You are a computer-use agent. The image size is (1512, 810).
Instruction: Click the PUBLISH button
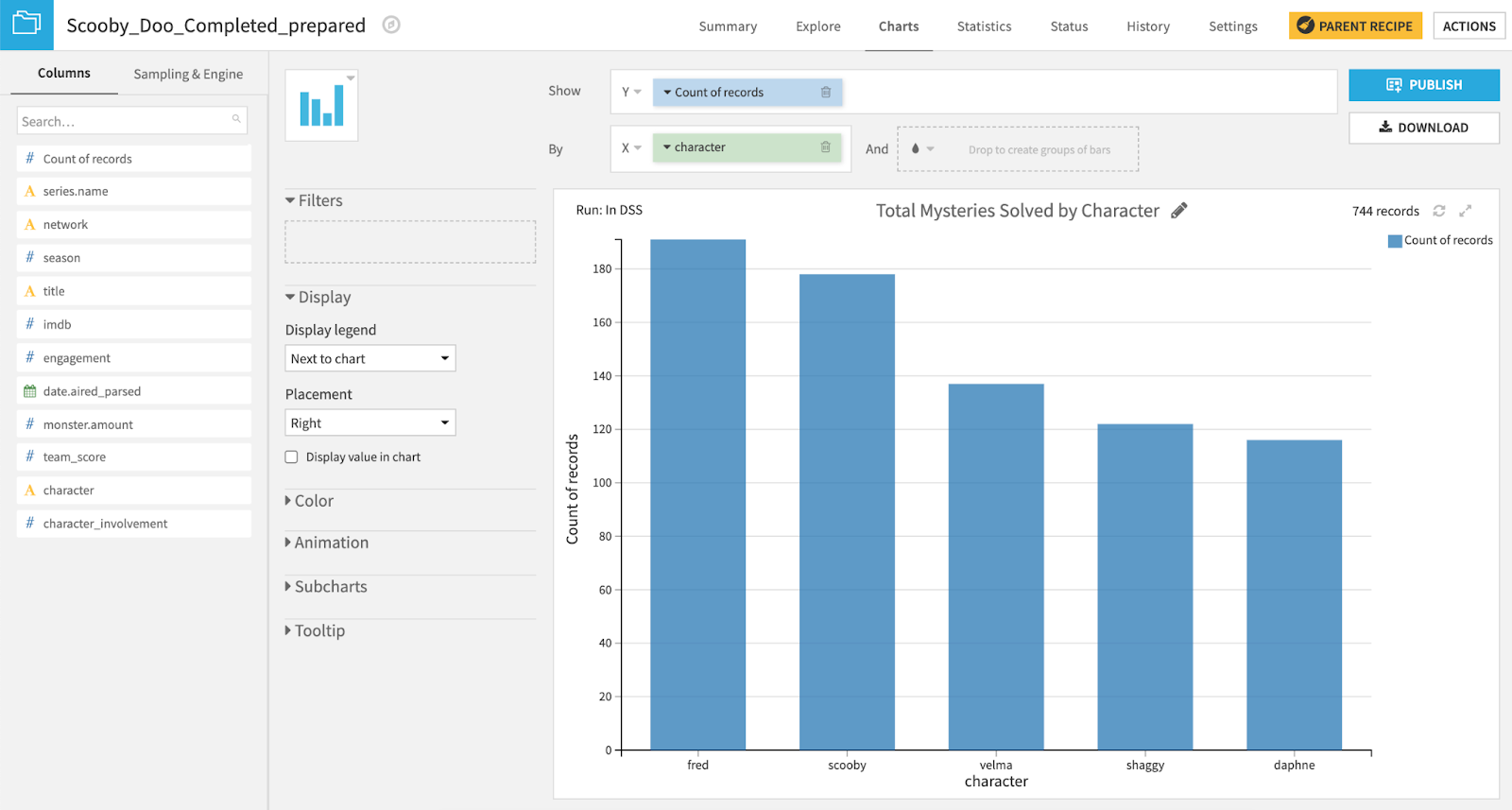point(1423,85)
